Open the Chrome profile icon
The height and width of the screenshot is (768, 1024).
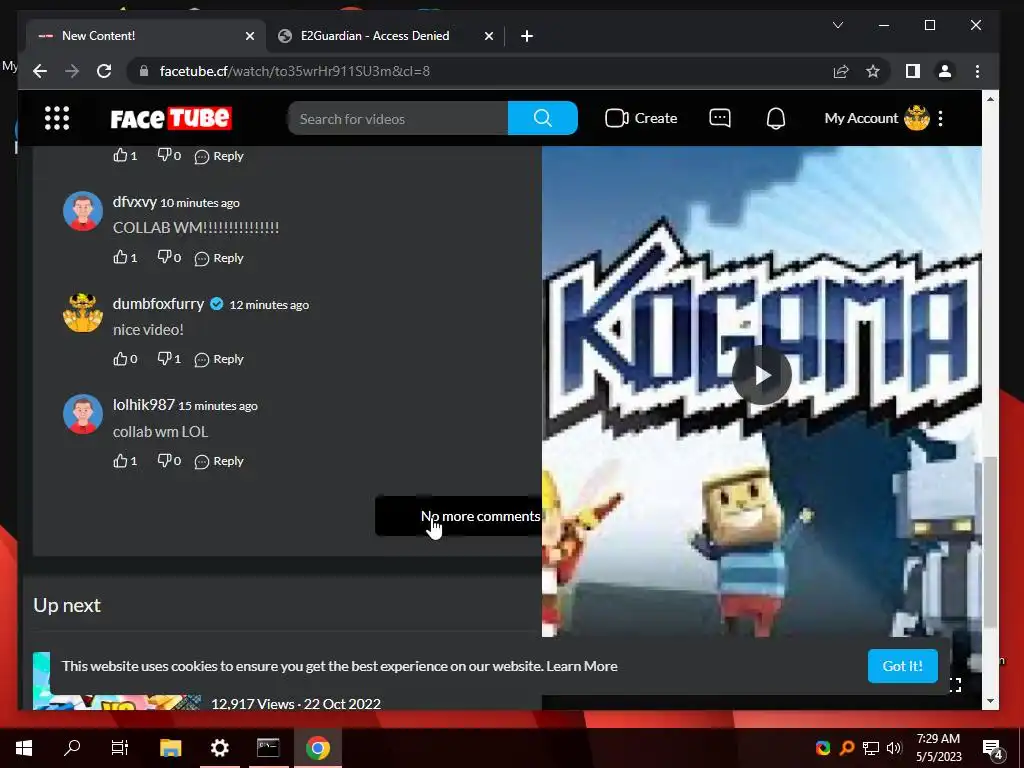(945, 71)
